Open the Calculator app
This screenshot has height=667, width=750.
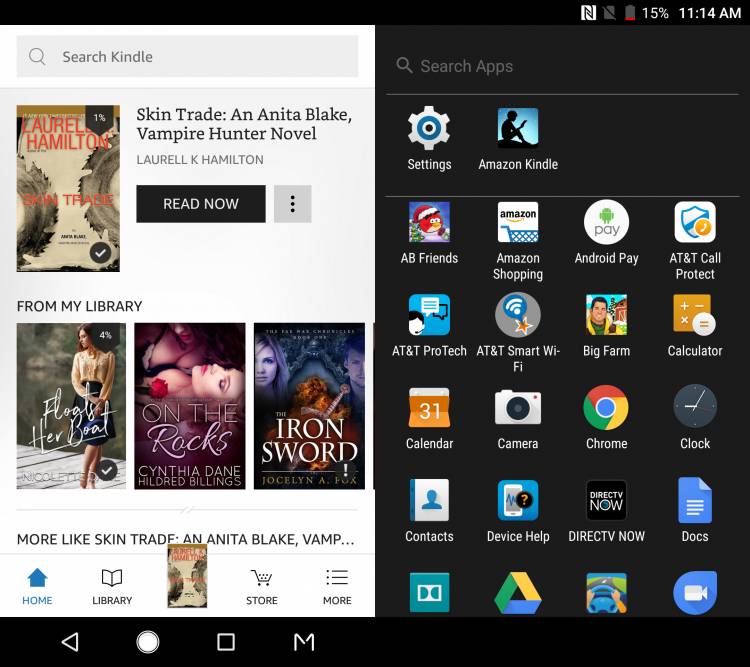[695, 326]
